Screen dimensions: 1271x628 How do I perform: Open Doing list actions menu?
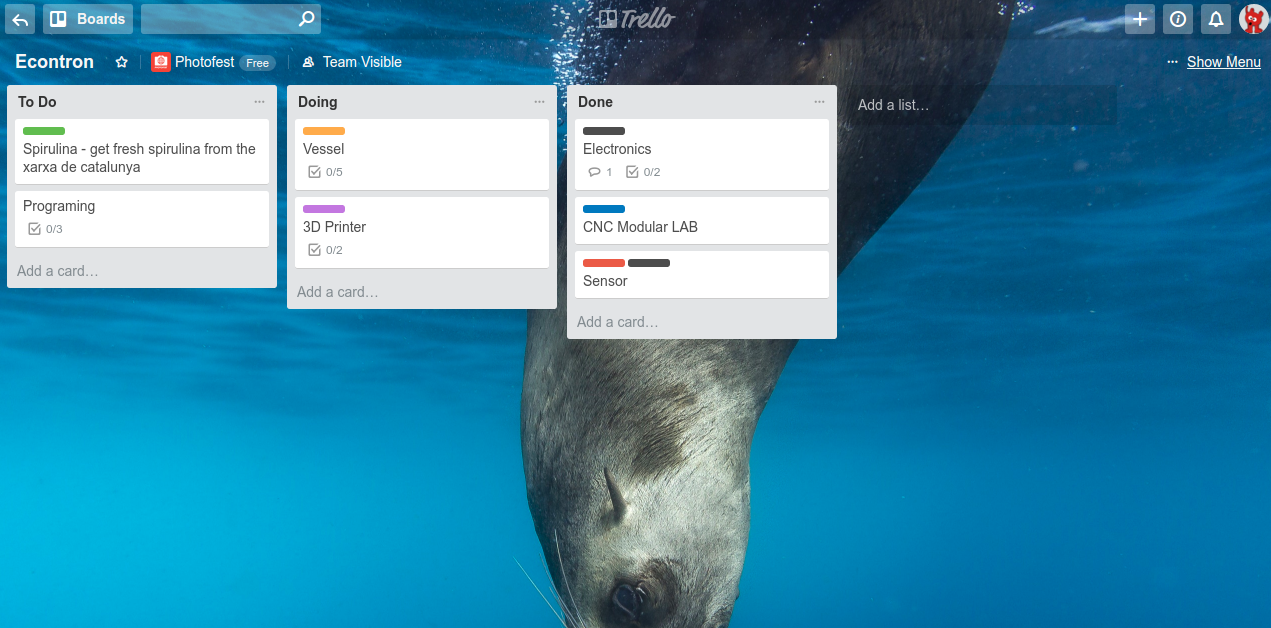point(539,102)
